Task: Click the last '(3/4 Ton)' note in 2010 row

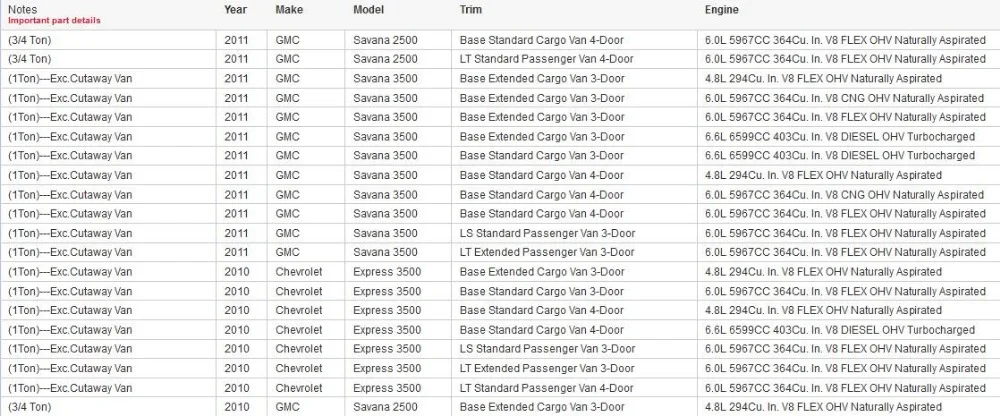Action: [29, 407]
